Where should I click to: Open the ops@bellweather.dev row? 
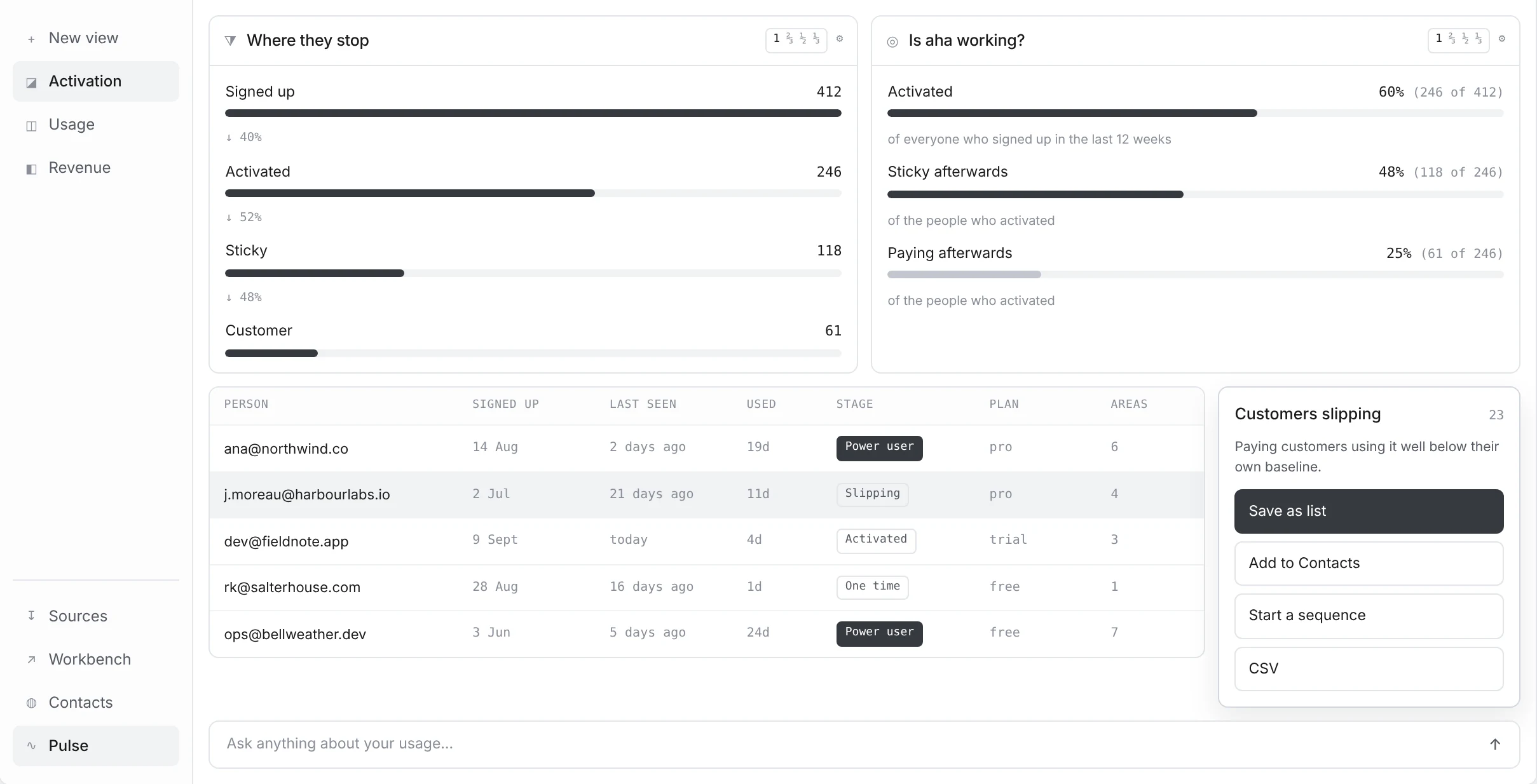tap(707, 633)
